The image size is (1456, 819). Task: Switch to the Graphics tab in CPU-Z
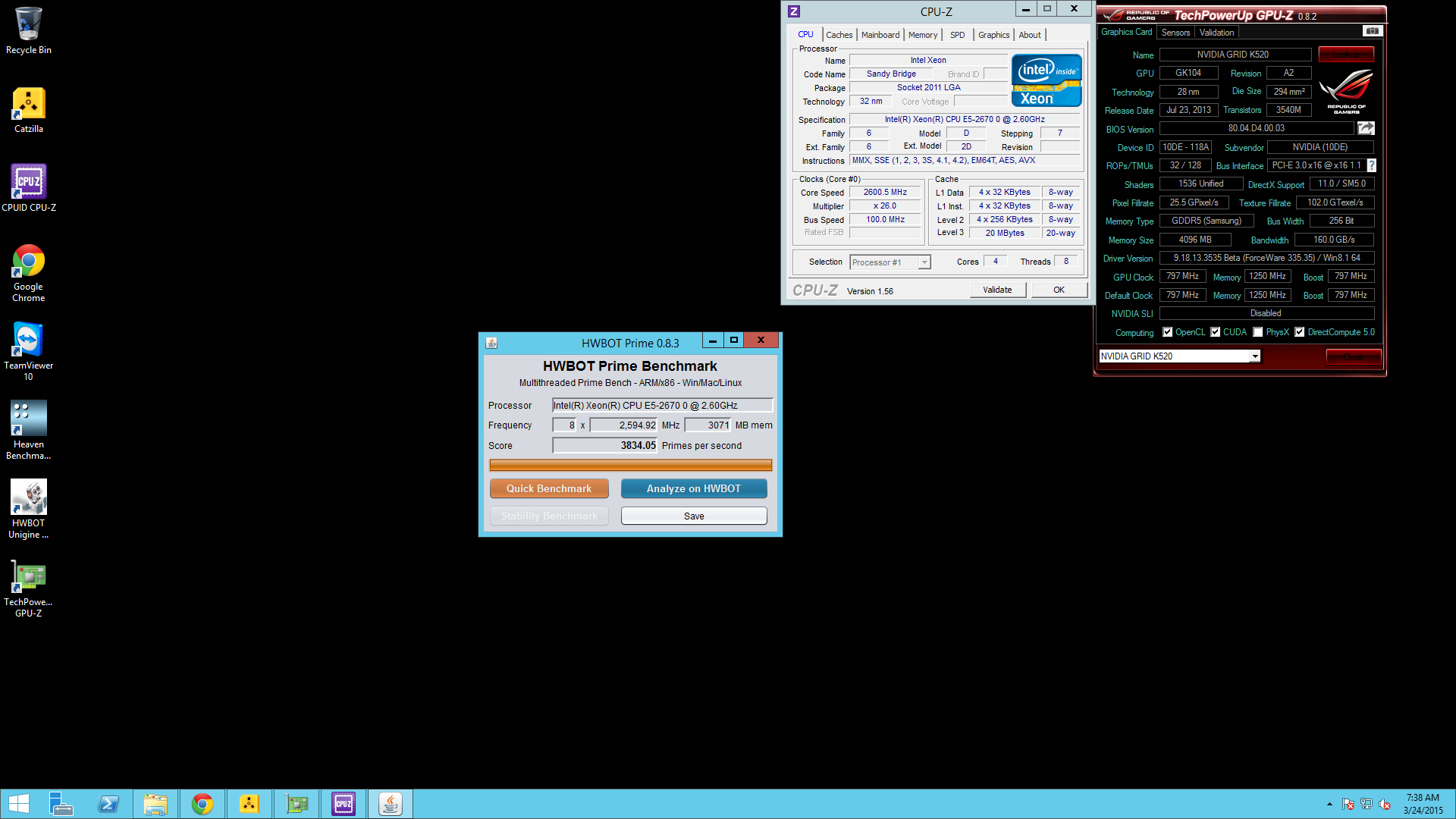coord(993,35)
